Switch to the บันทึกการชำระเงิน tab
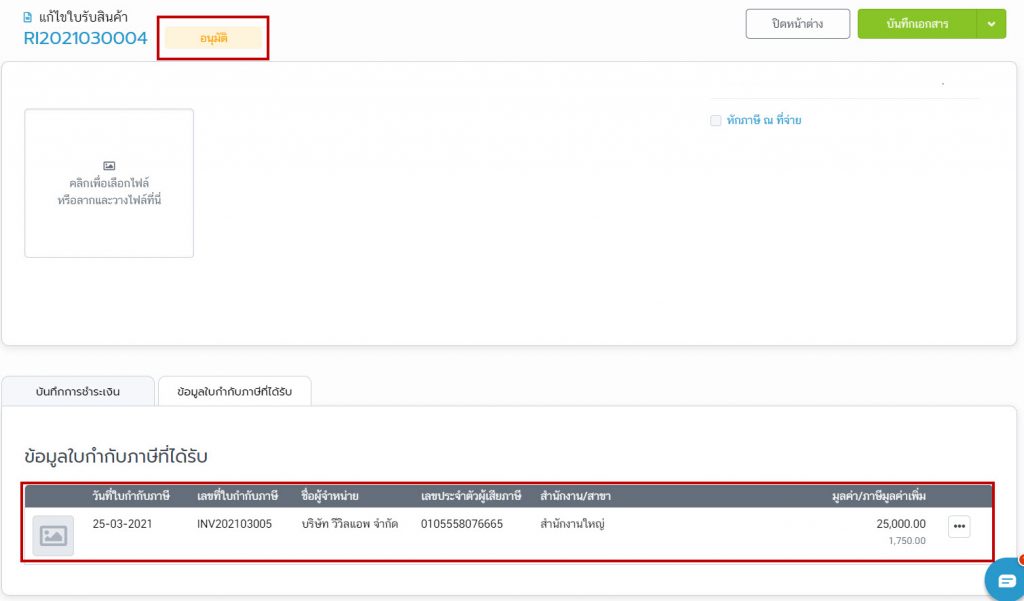The image size is (1024, 601). 78,392
